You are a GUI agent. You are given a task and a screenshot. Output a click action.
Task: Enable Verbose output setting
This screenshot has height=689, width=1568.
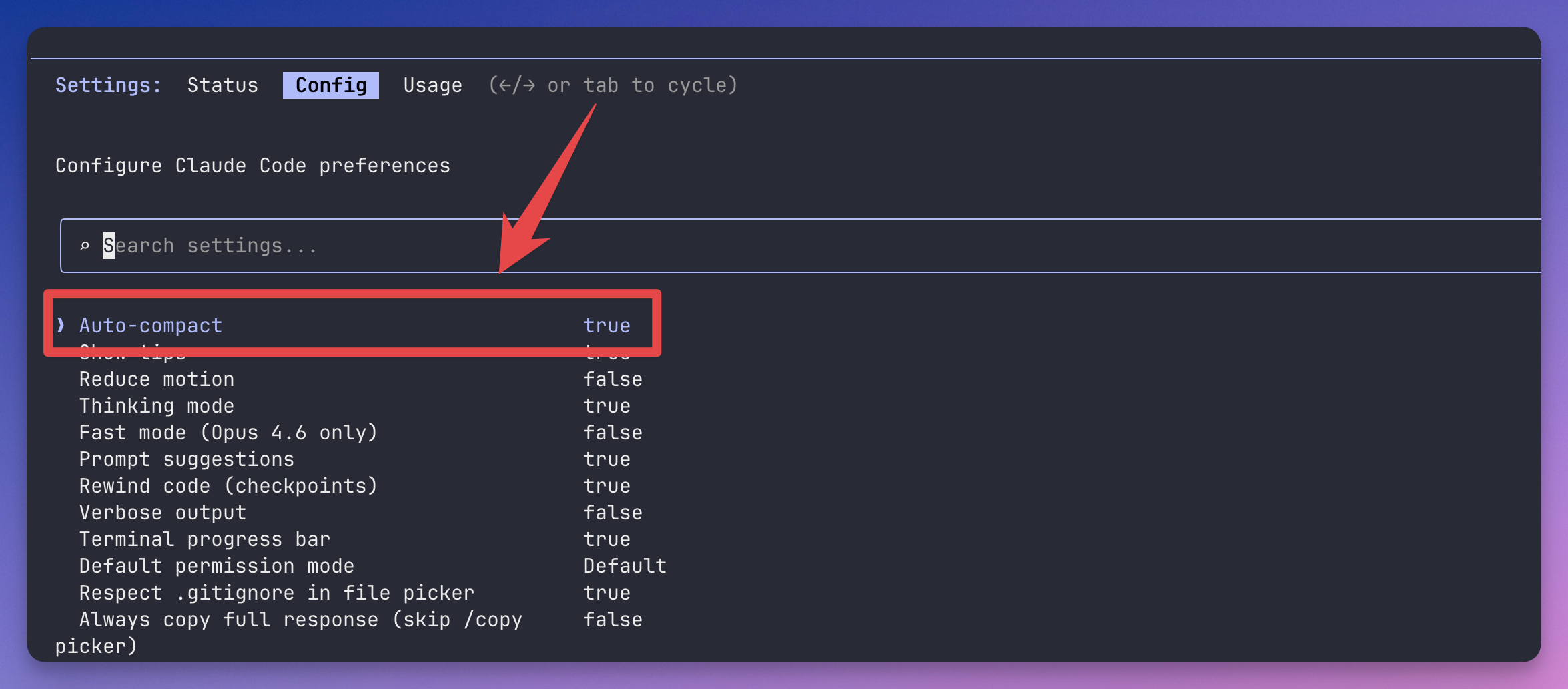[x=613, y=513]
